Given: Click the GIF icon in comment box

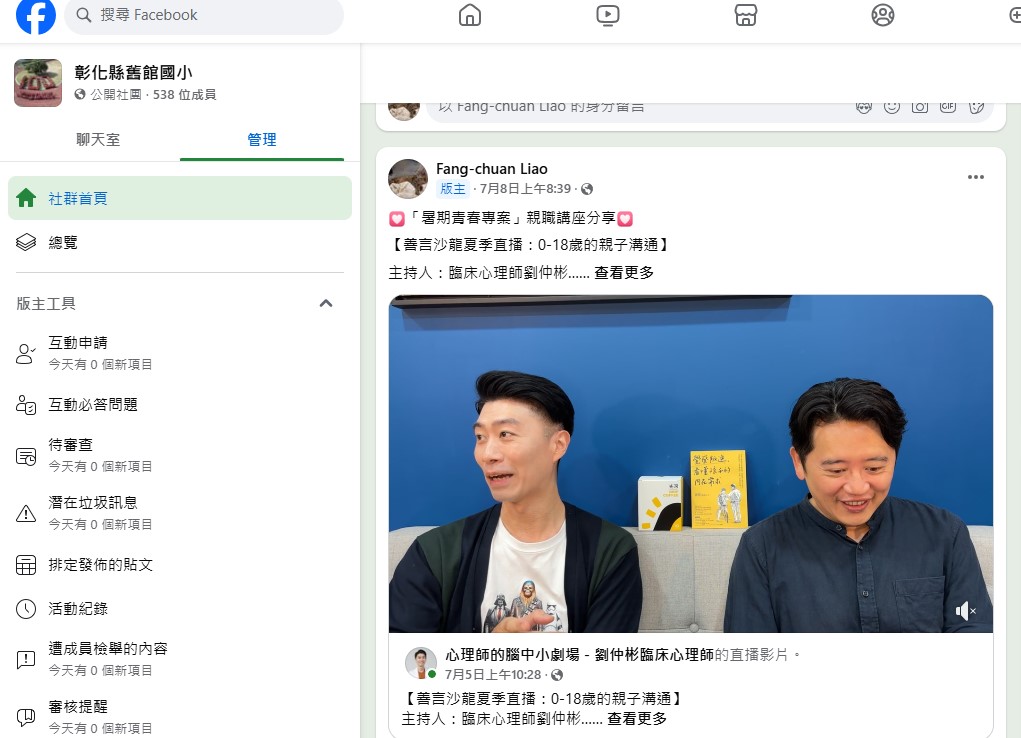Looking at the screenshot, I should coord(948,107).
